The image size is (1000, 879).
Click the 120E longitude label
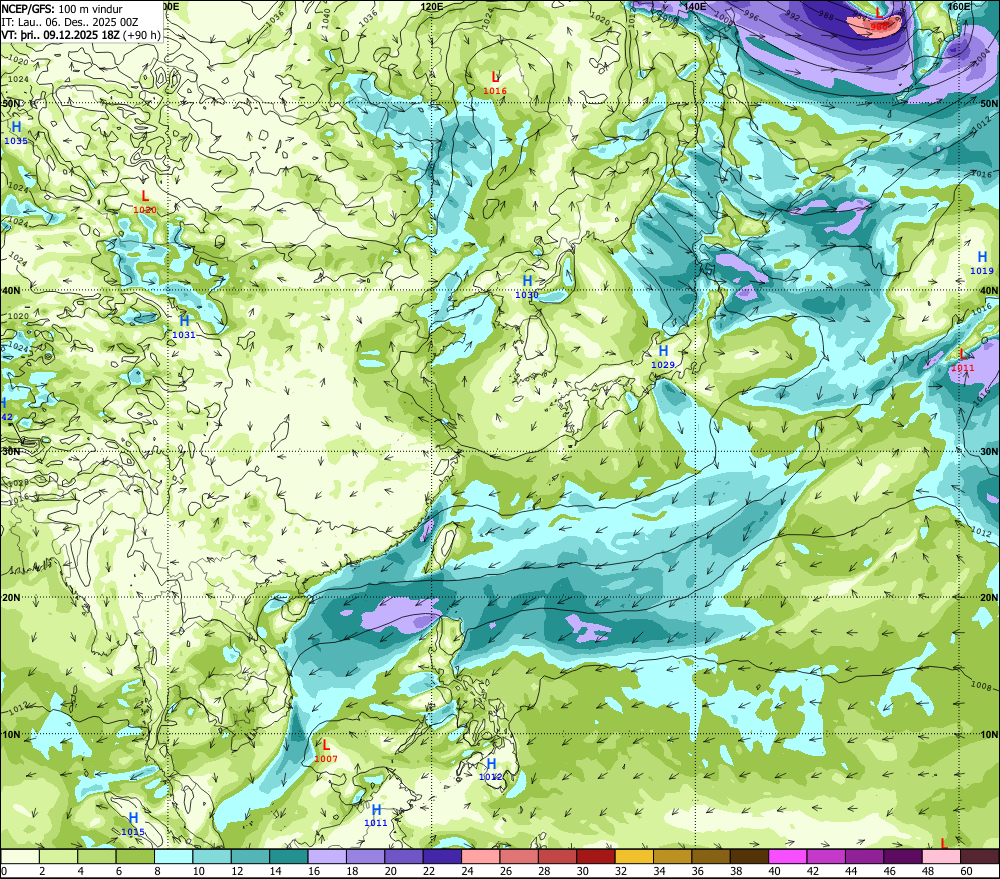tap(432, 6)
